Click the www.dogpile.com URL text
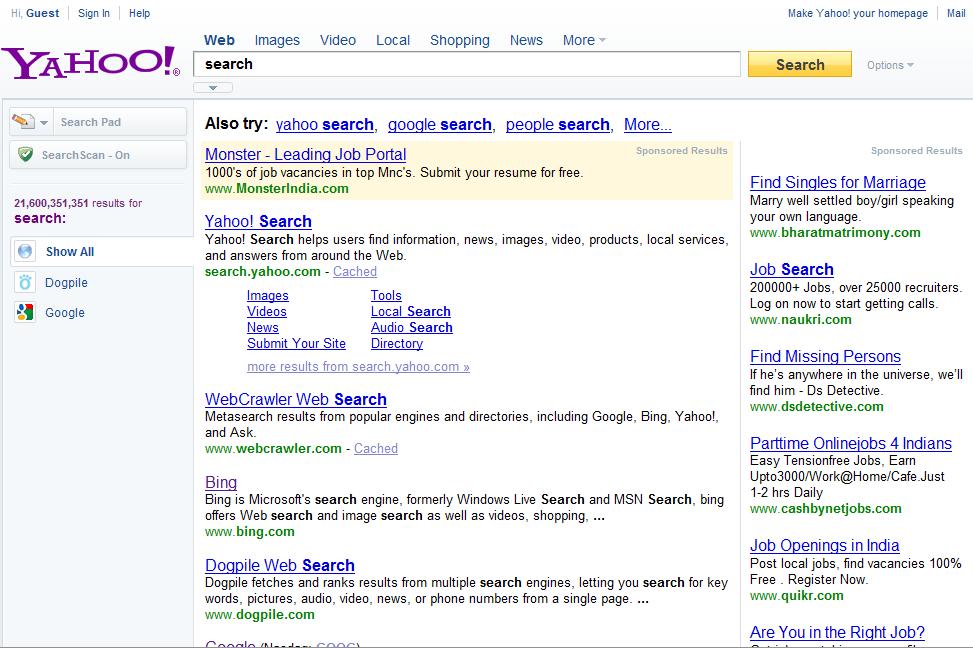The height and width of the screenshot is (648, 973). point(259,615)
